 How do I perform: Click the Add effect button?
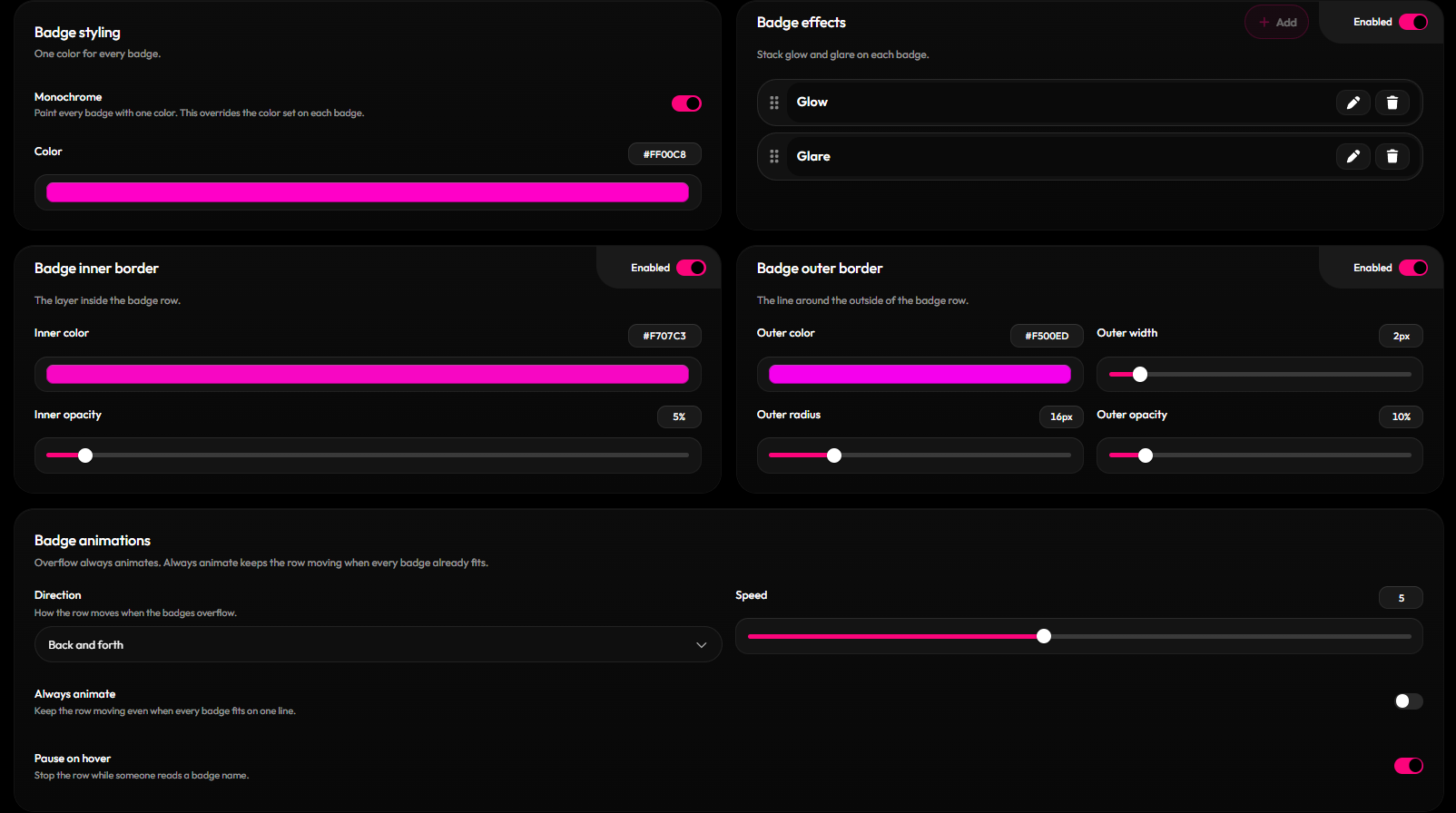(x=1276, y=23)
